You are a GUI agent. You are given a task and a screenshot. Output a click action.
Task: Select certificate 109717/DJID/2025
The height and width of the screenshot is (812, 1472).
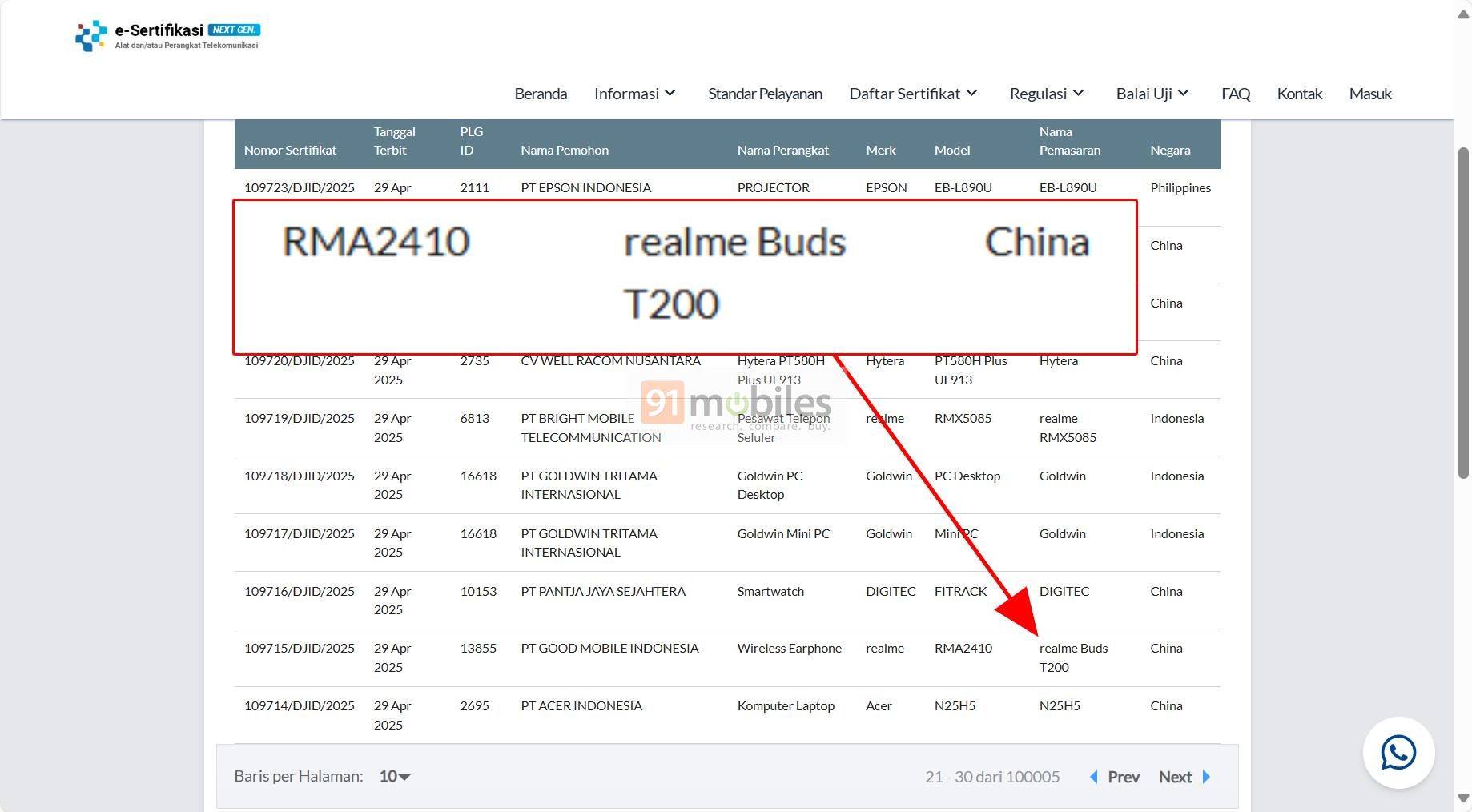(299, 533)
